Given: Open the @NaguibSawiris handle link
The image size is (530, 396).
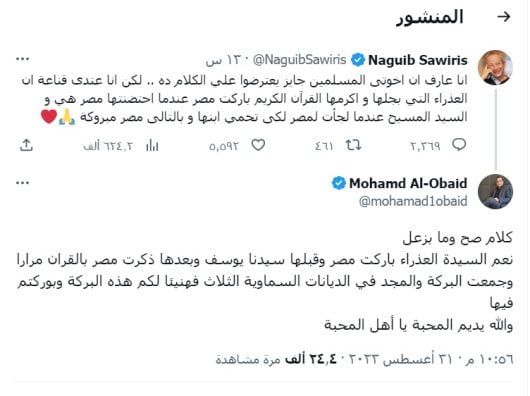Looking at the screenshot, I should coord(300,60).
